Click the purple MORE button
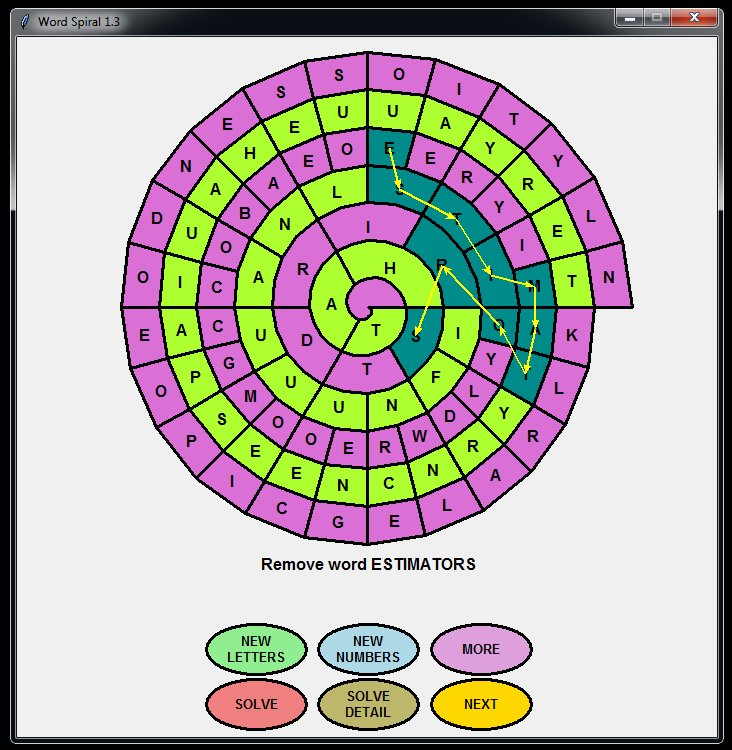This screenshot has width=732, height=750. click(x=481, y=649)
